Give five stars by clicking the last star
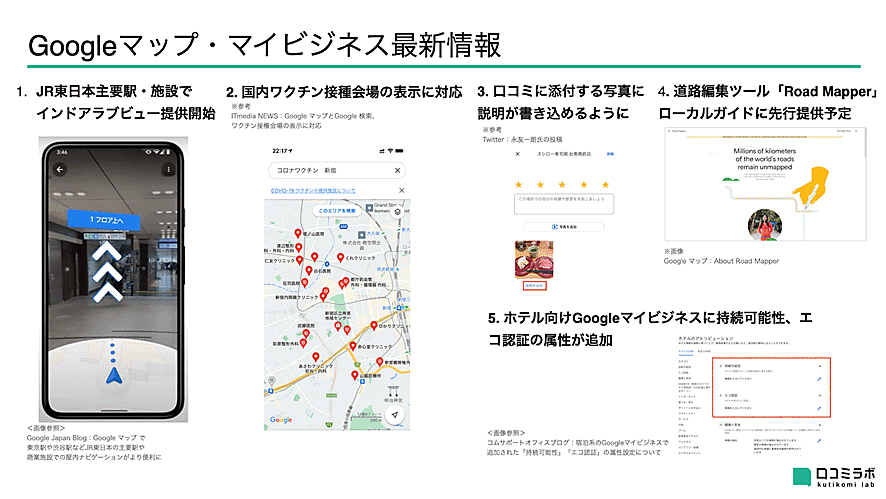The image size is (886, 499). [x=608, y=184]
